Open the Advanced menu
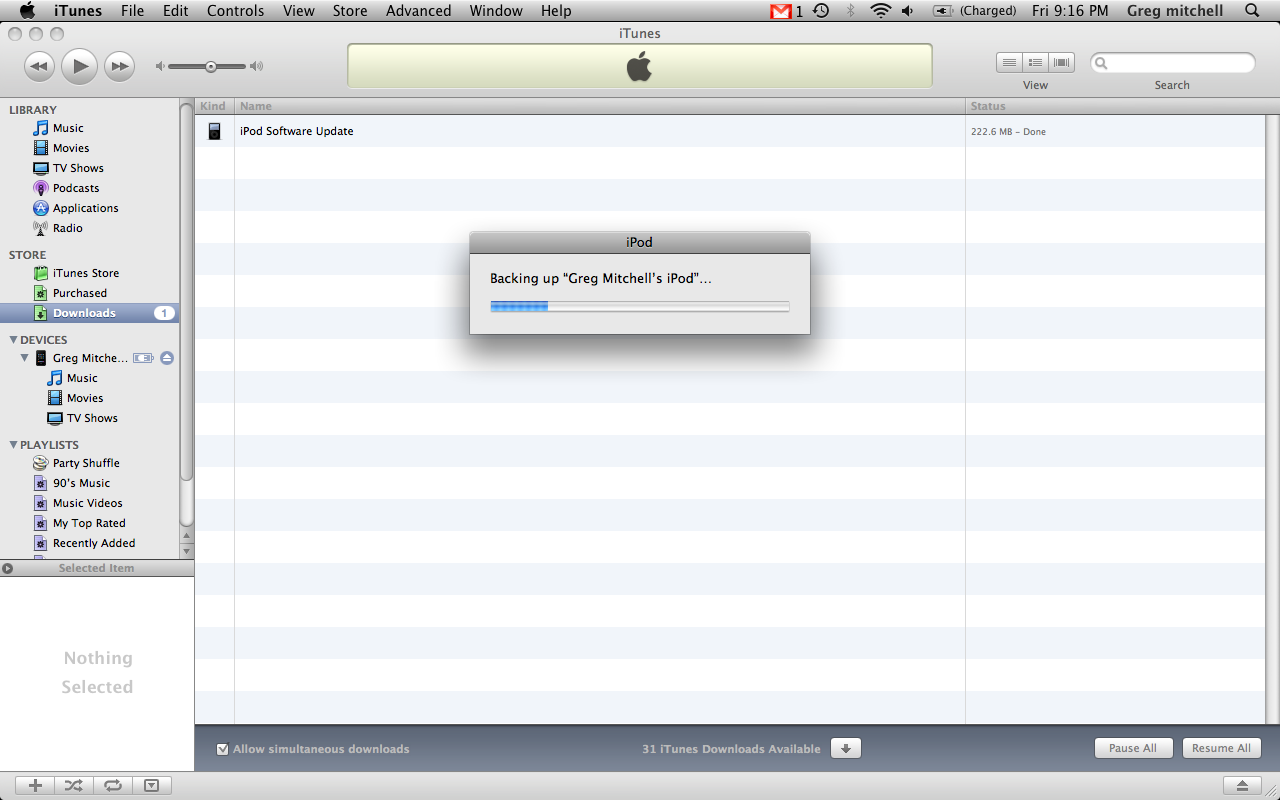 [418, 11]
